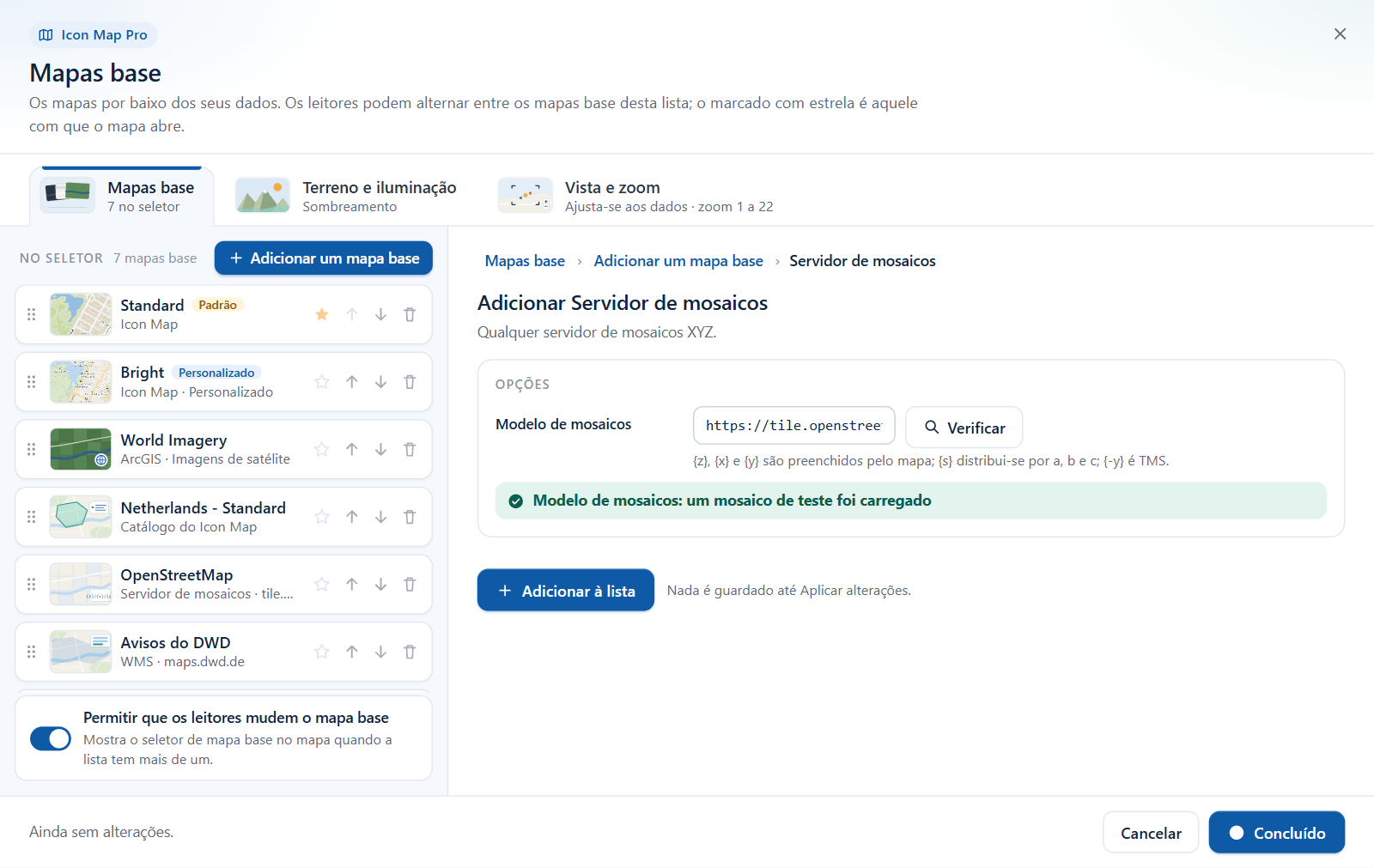
Task: Star the Netherlands - Standard basemap
Action: pos(322,517)
